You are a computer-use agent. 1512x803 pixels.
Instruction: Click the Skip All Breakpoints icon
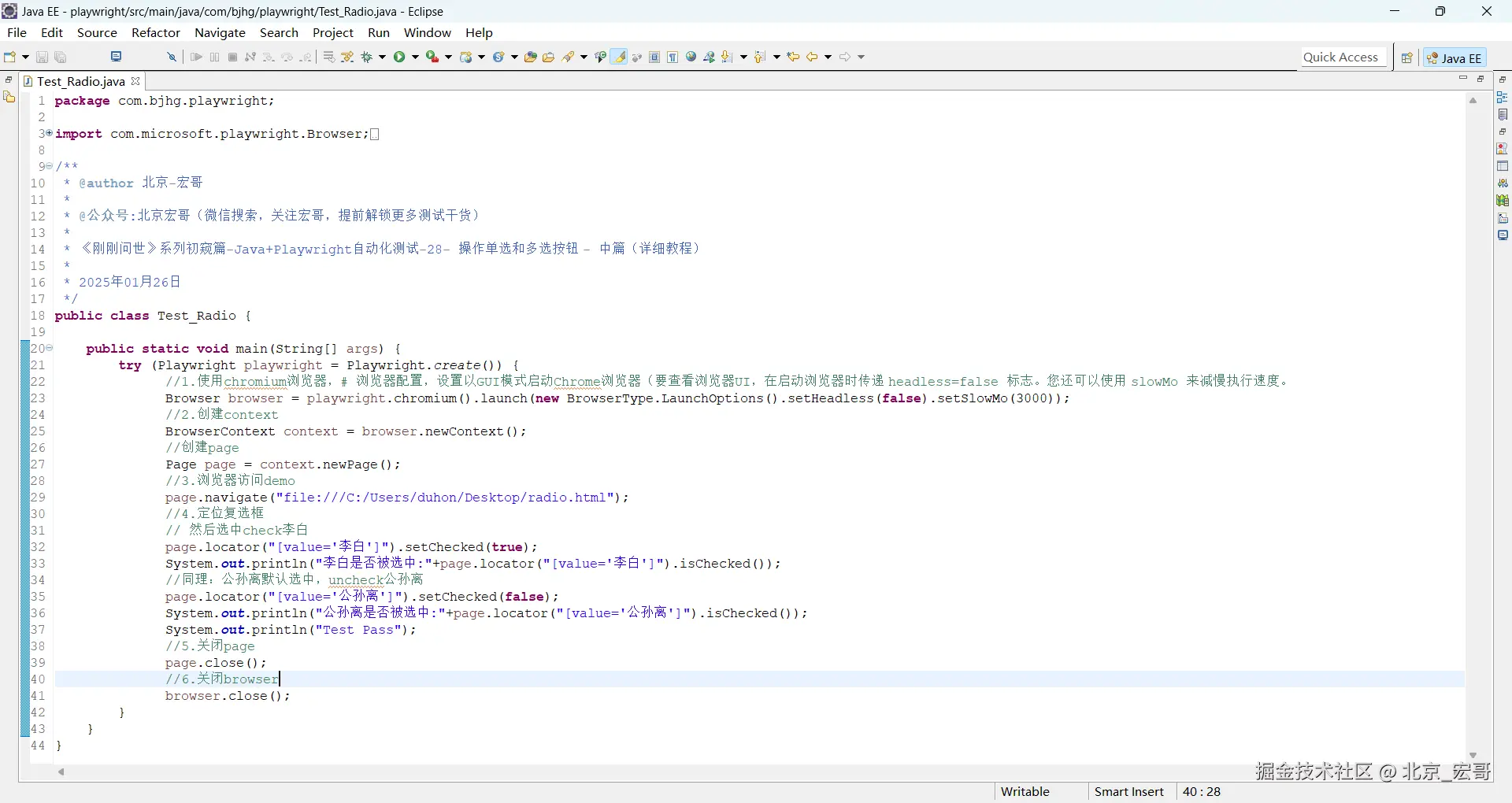click(172, 57)
